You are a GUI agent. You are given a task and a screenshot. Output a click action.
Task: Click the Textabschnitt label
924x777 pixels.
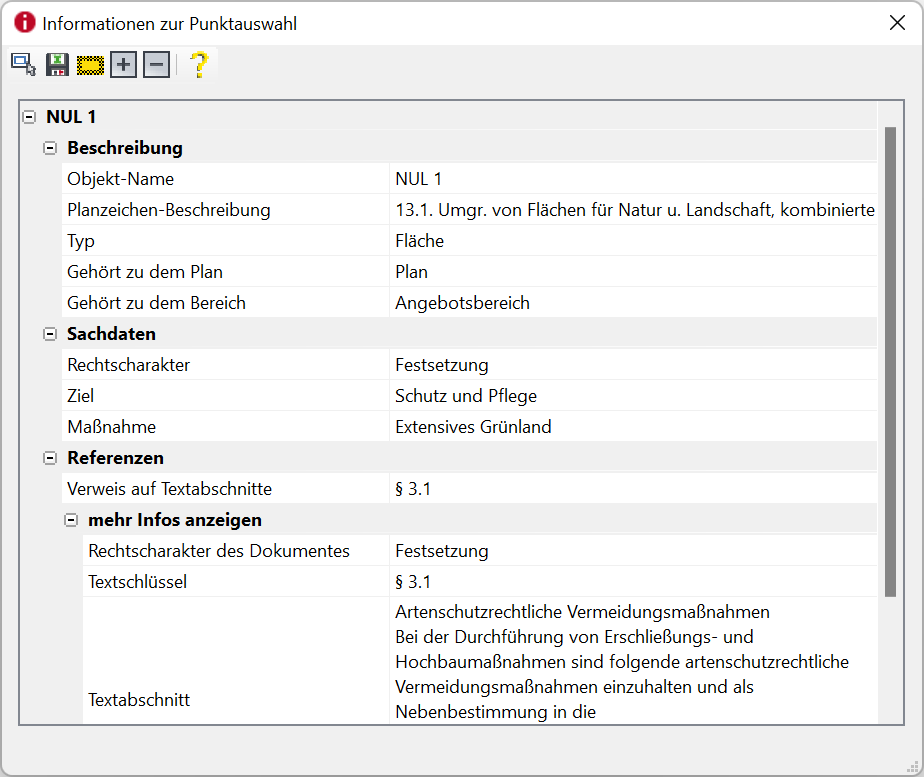(139, 700)
